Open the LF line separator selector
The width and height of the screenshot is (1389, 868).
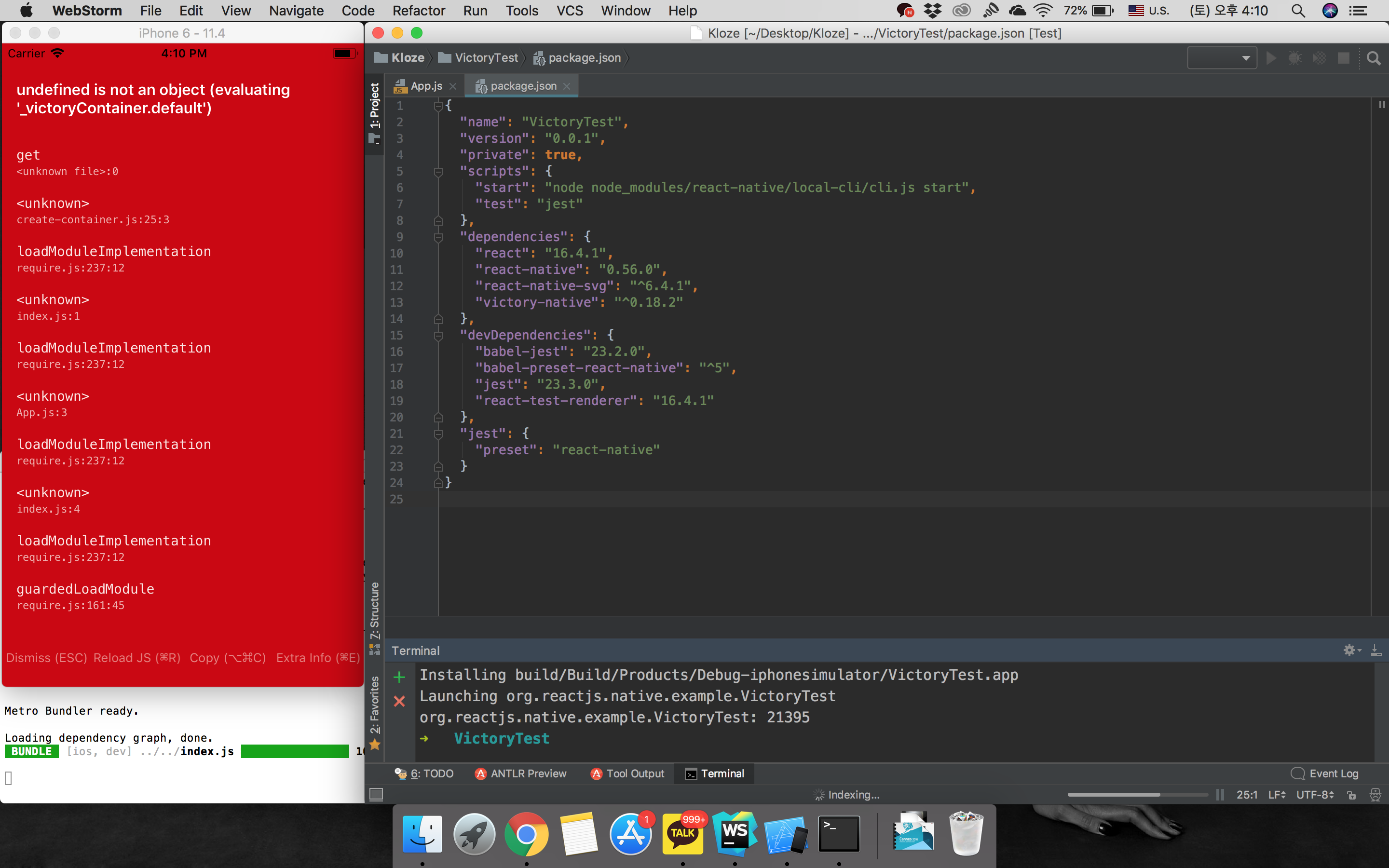coord(1277,795)
